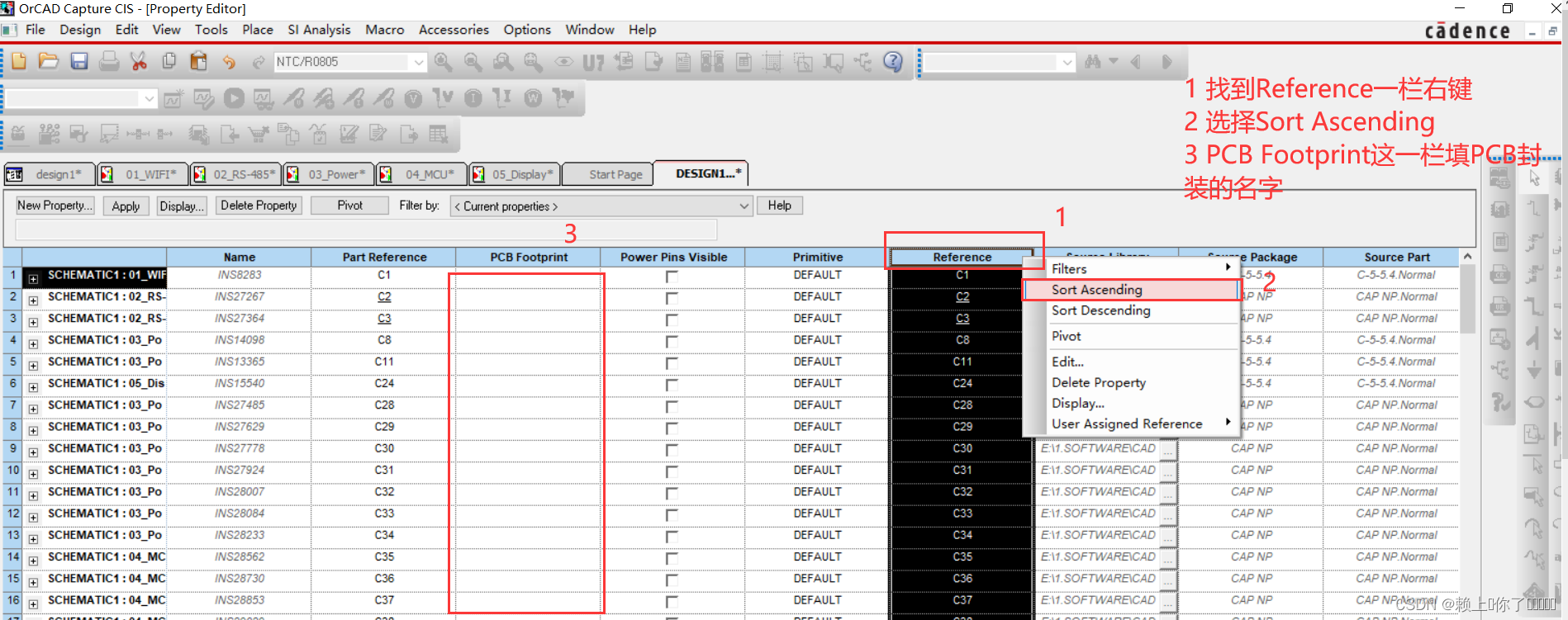
Task: Click the Zoom In magnifier icon
Action: (x=443, y=62)
